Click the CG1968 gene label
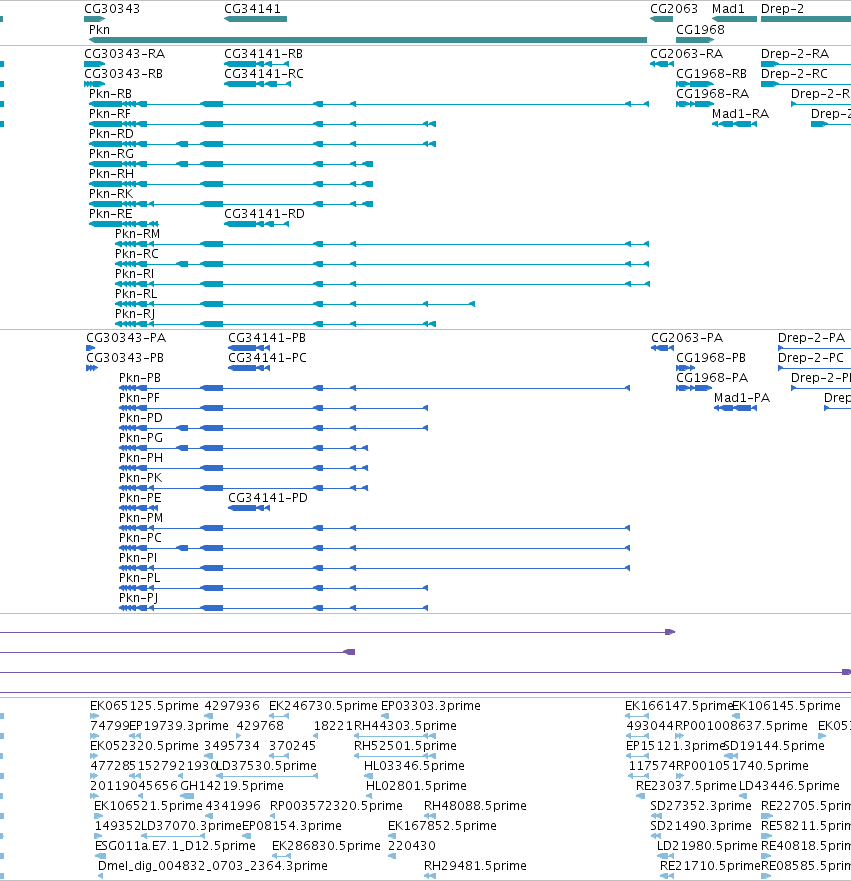This screenshot has width=851, height=881. [x=700, y=30]
